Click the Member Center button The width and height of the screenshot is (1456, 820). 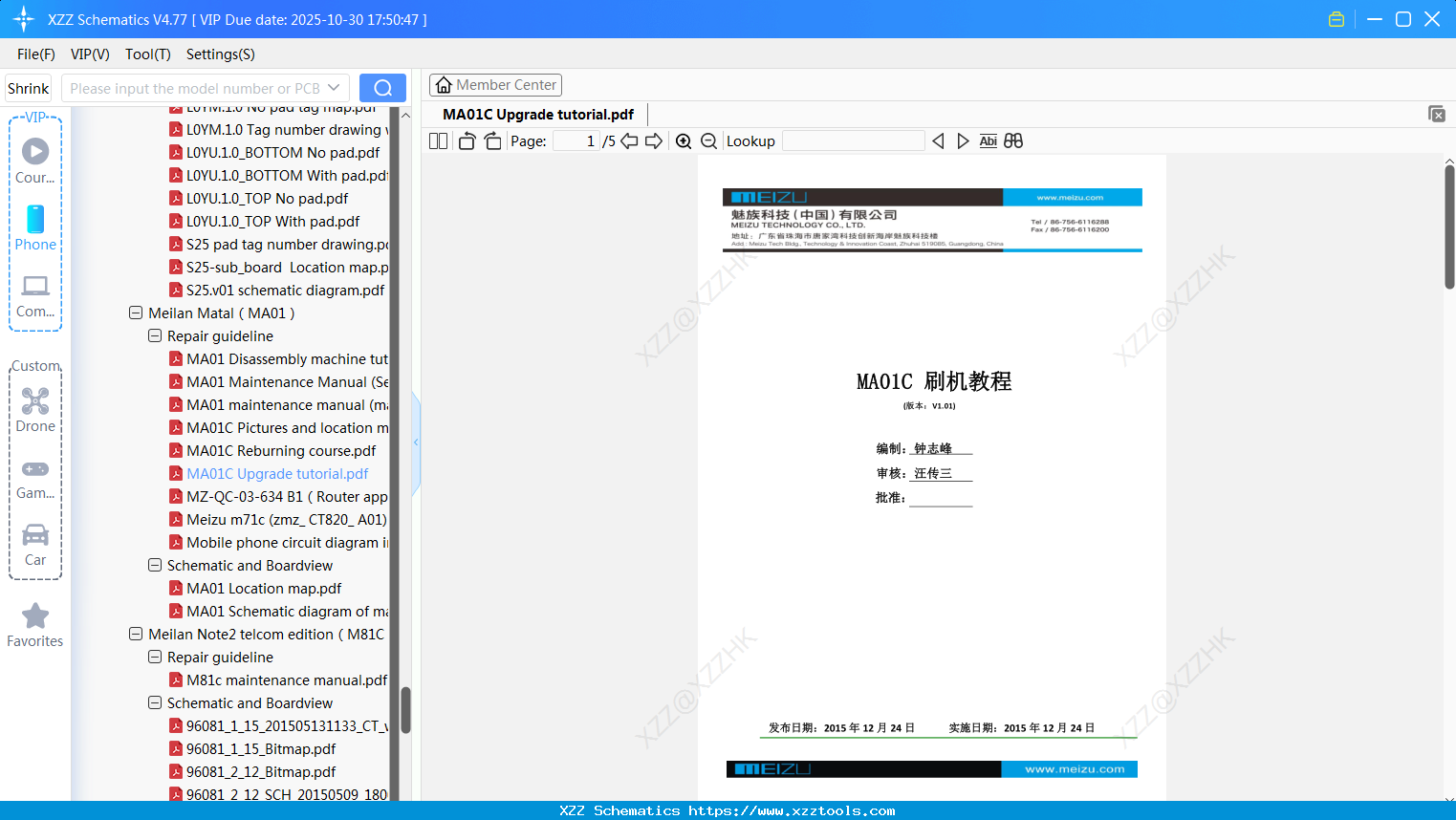[495, 84]
